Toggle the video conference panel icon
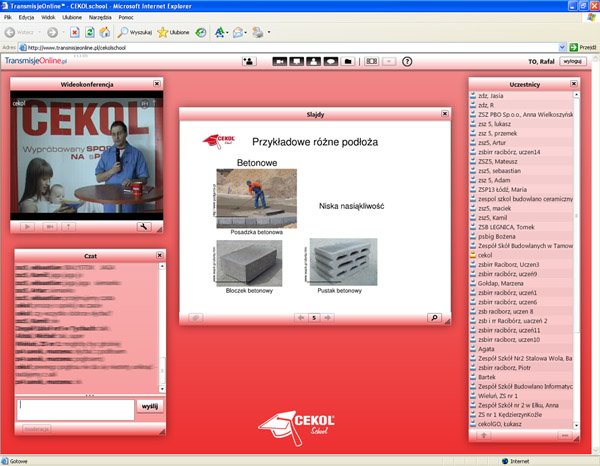 click(x=280, y=61)
